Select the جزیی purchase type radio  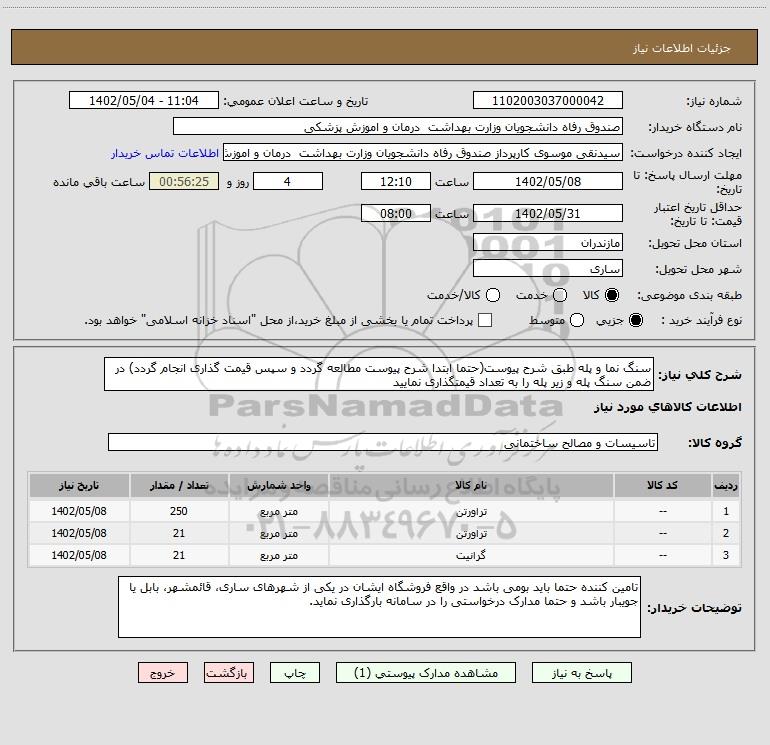coord(636,320)
